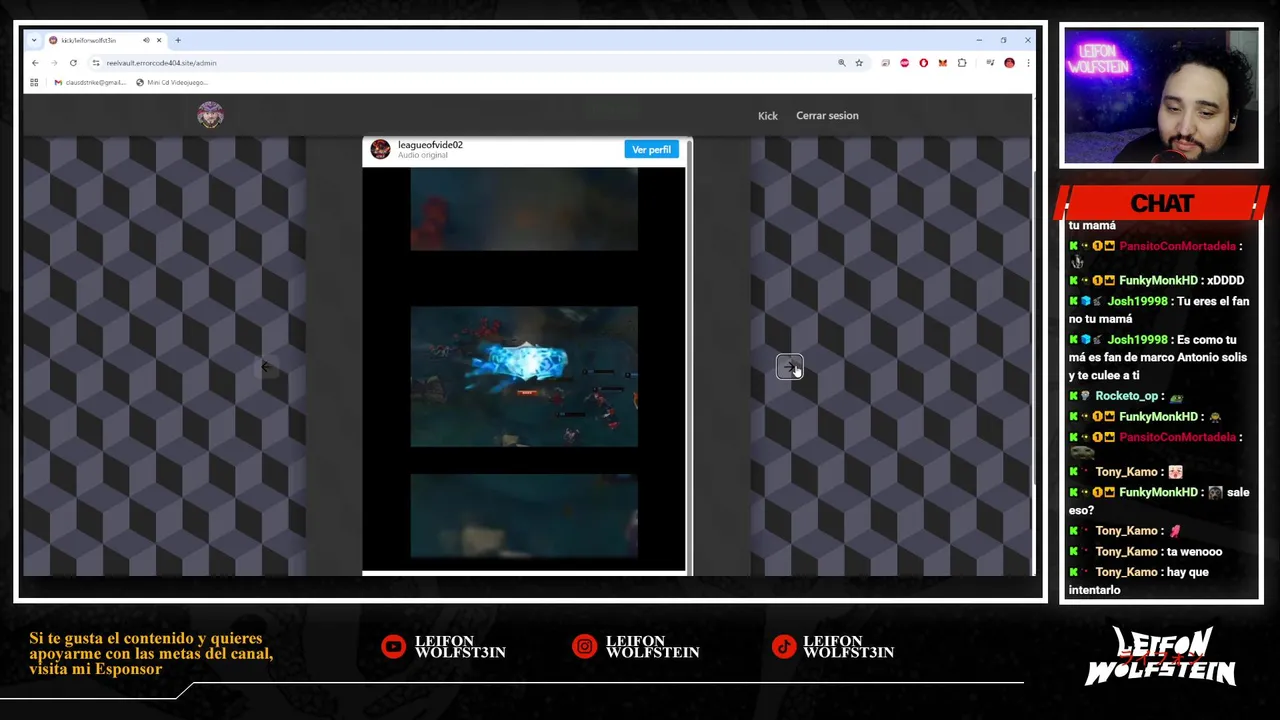Click the red ABP adblock extension icon
Screen dimensions: 1280x720
pyautogui.click(x=904, y=63)
